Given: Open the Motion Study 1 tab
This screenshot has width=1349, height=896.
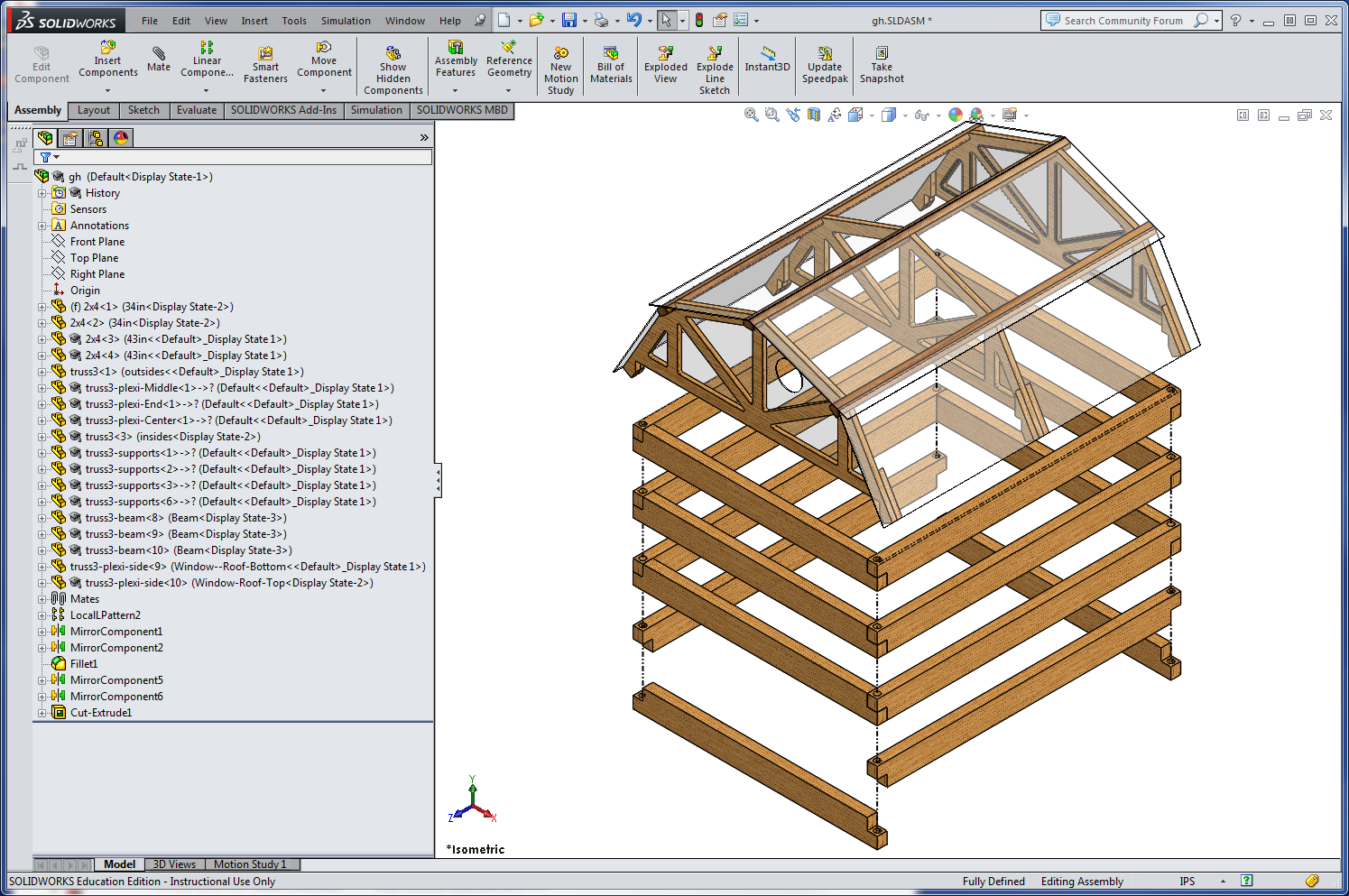Looking at the screenshot, I should click(x=250, y=864).
